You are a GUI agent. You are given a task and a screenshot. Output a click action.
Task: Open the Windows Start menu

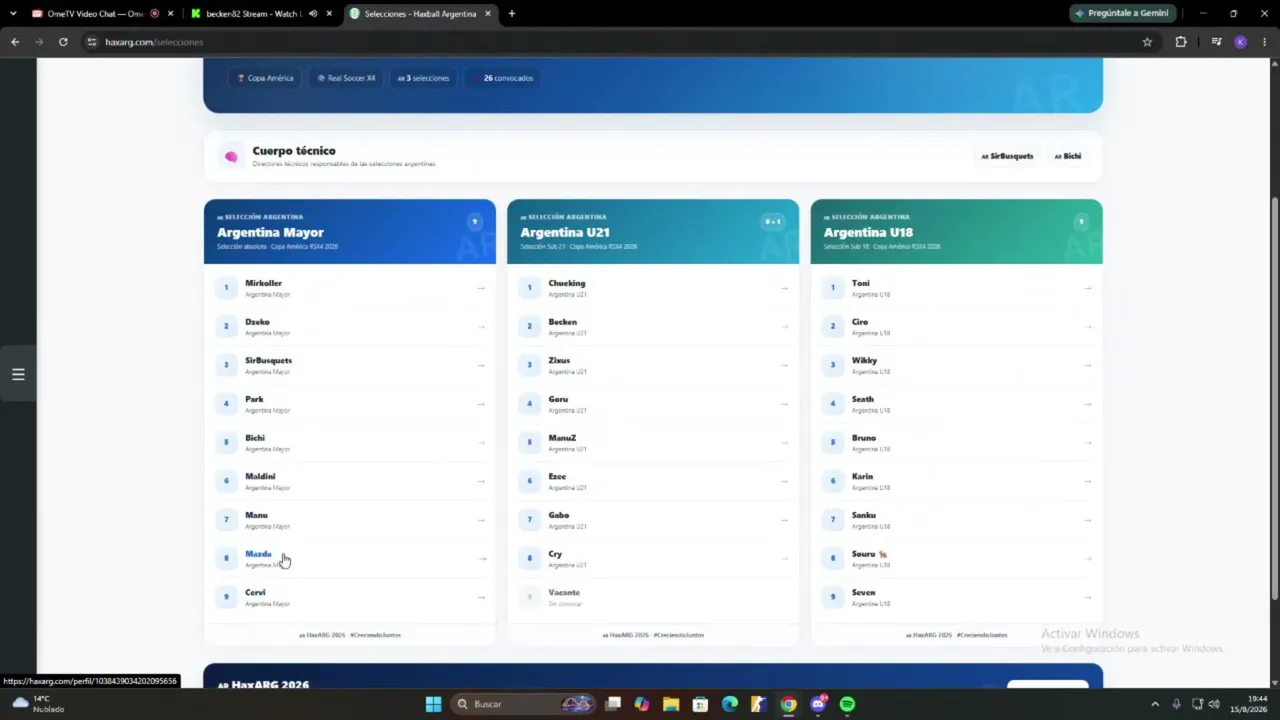coord(433,704)
